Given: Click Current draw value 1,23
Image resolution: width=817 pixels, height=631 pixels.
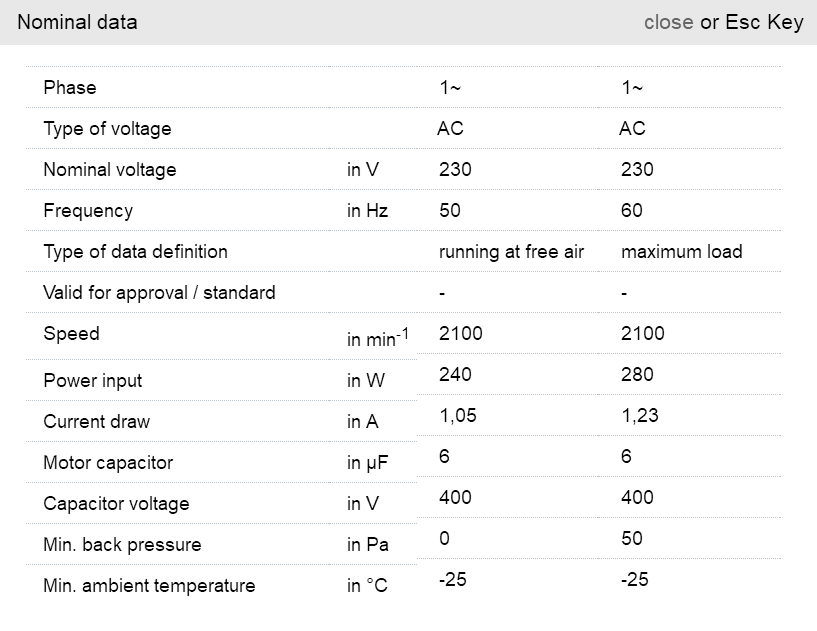Looking at the screenshot, I should coord(639,416).
